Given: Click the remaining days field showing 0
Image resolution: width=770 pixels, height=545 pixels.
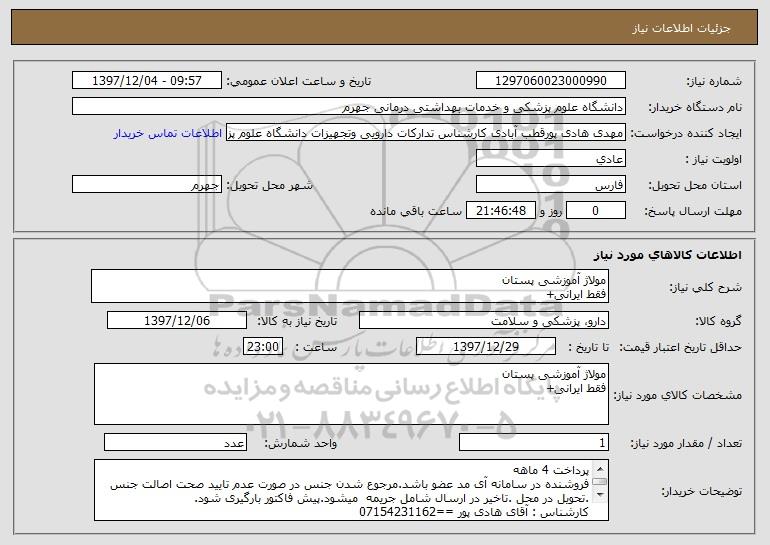Looking at the screenshot, I should click(596, 210).
